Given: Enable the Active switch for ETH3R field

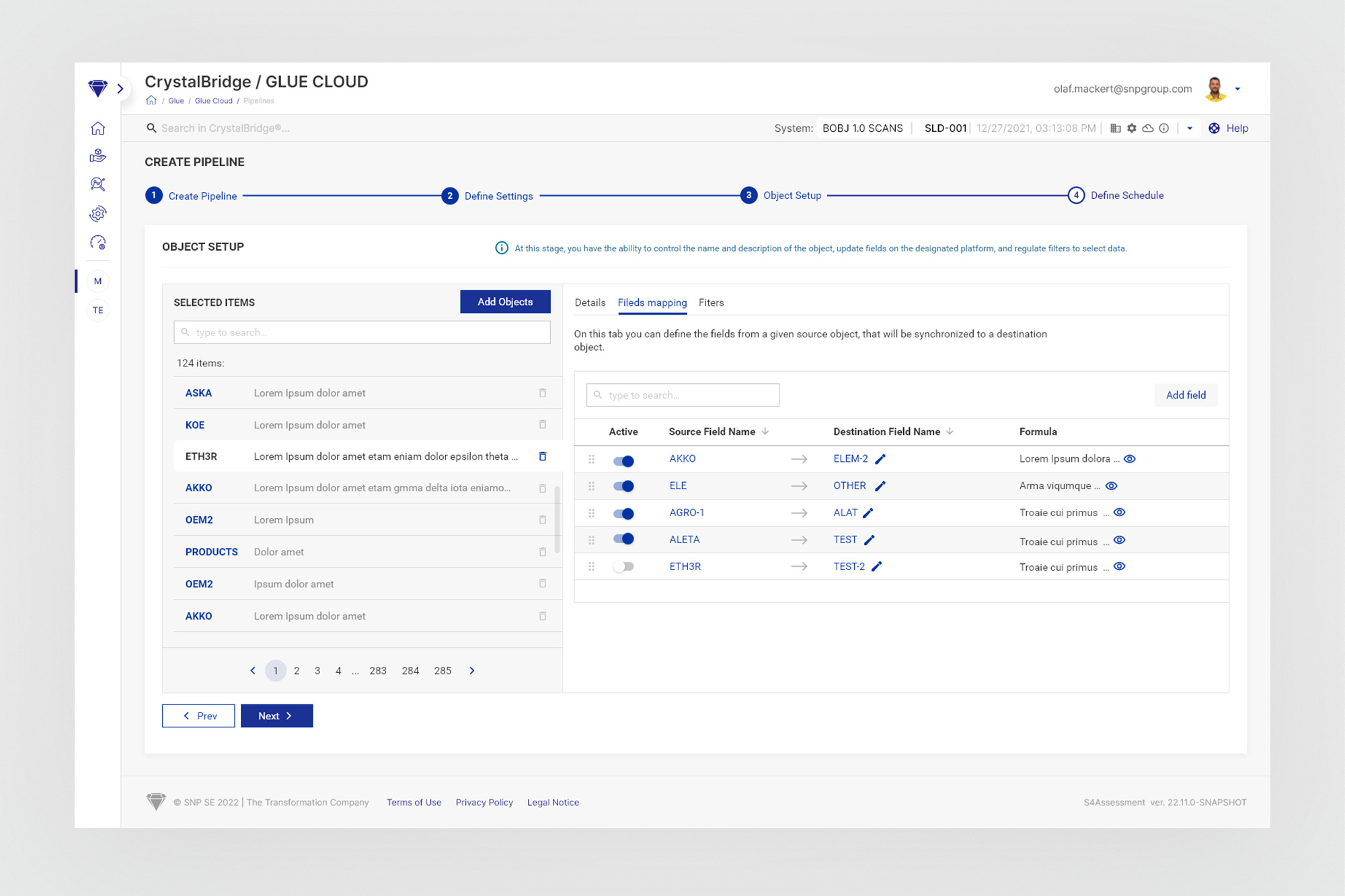Looking at the screenshot, I should [x=623, y=567].
